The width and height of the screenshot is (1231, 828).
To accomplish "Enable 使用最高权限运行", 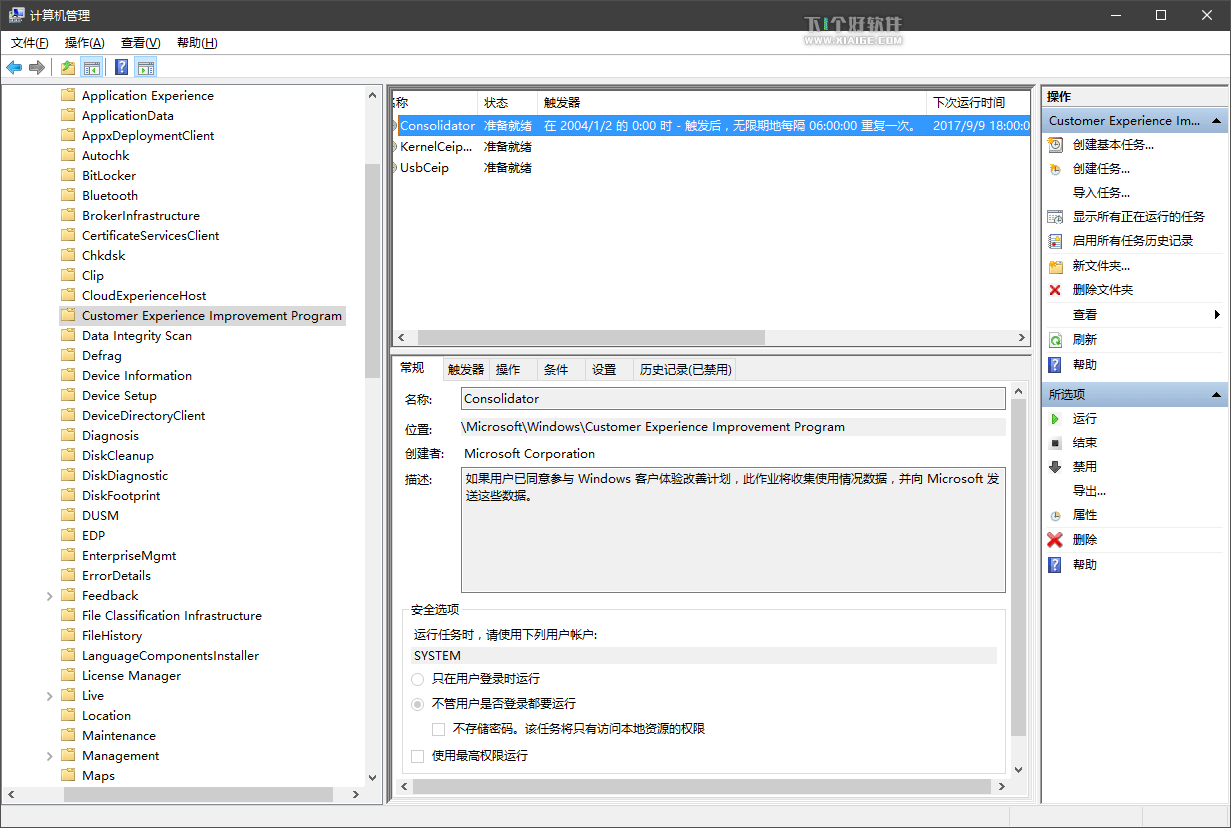I will [x=417, y=756].
